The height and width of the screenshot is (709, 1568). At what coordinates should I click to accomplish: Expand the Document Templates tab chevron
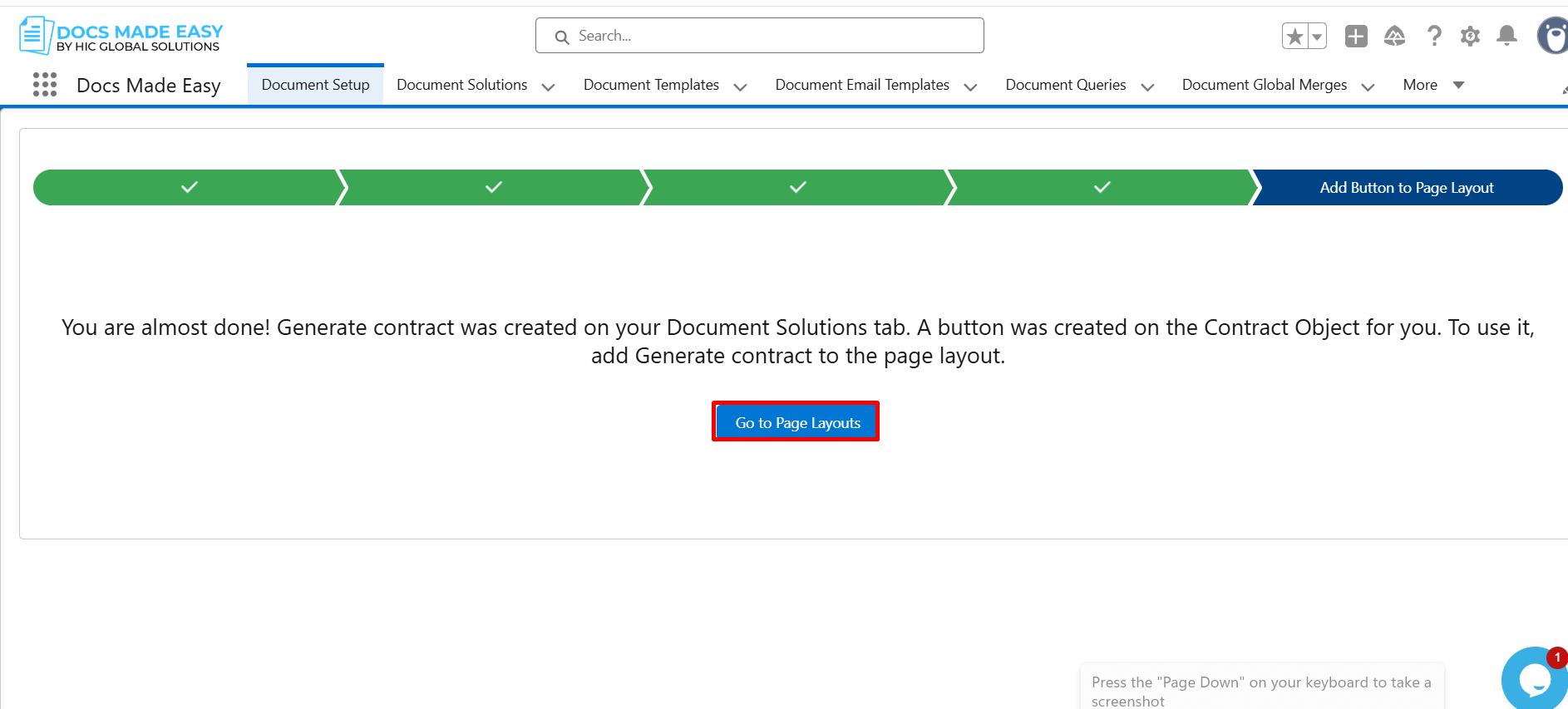click(x=740, y=86)
